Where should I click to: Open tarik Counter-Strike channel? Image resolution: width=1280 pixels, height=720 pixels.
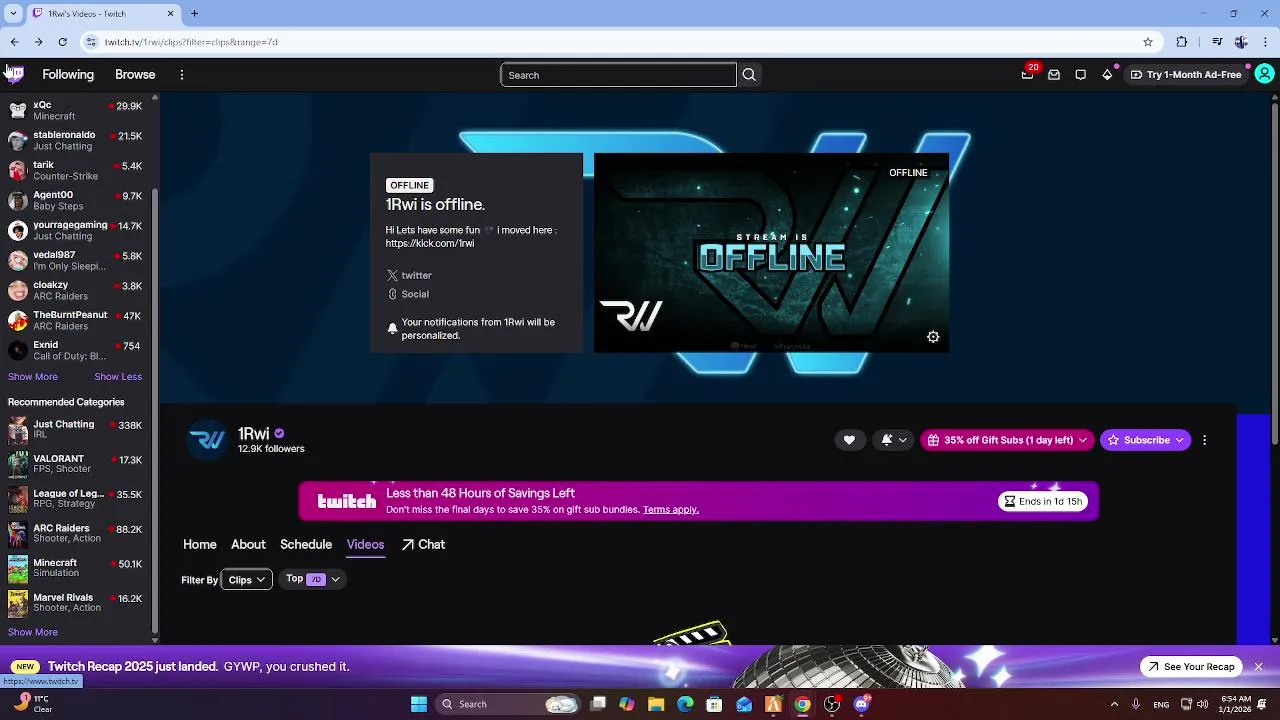coord(78,170)
